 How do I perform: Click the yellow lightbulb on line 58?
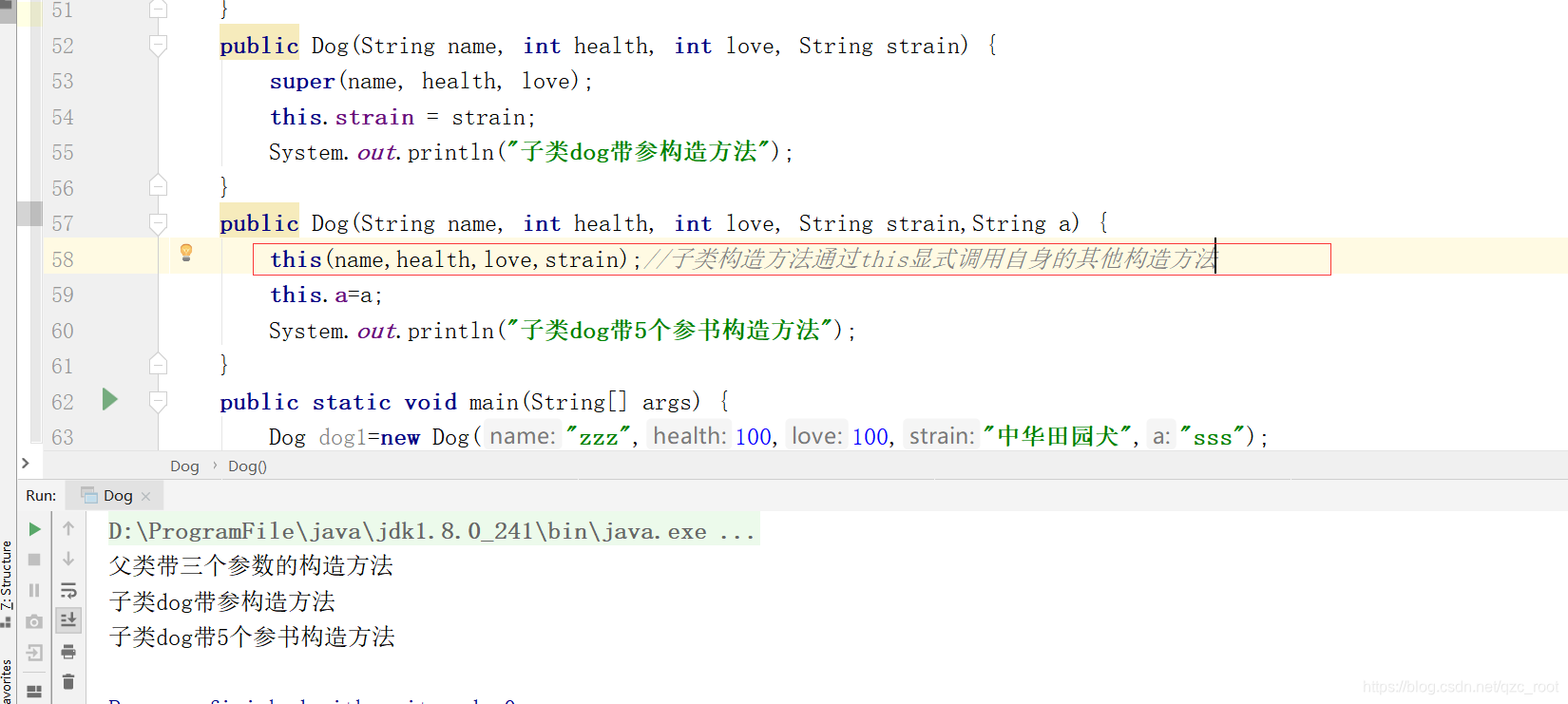tap(186, 252)
